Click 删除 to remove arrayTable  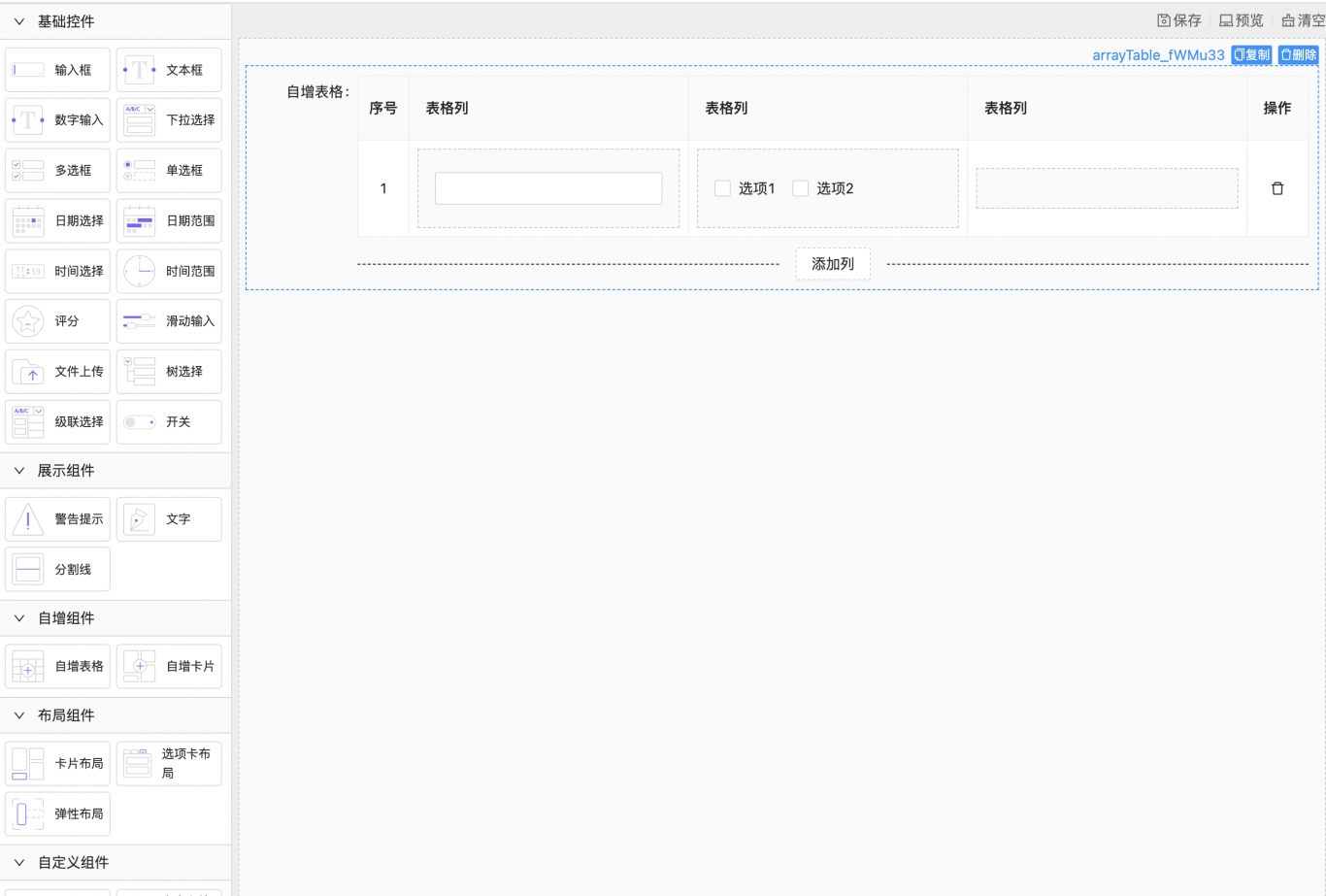(1299, 55)
